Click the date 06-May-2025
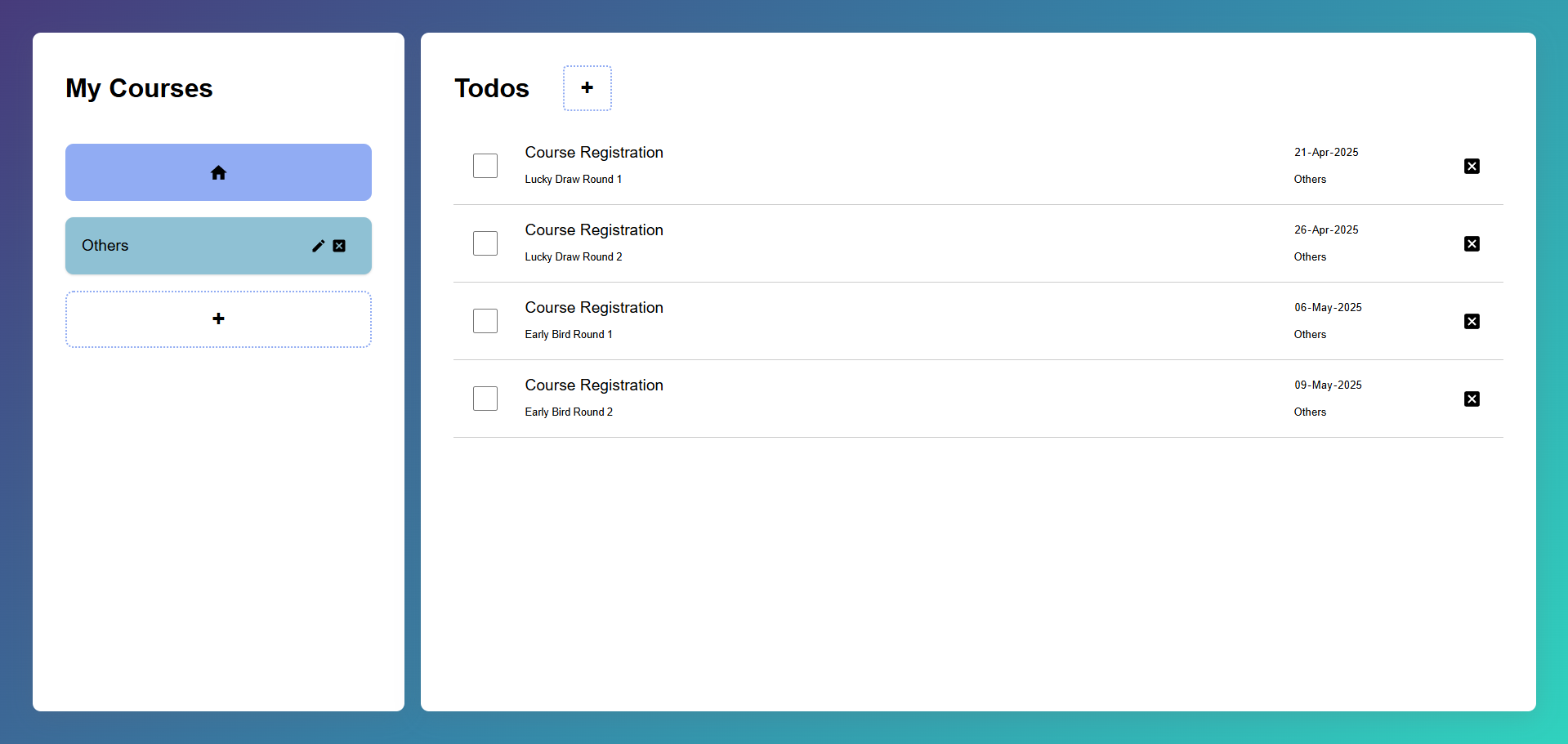 pyautogui.click(x=1328, y=308)
